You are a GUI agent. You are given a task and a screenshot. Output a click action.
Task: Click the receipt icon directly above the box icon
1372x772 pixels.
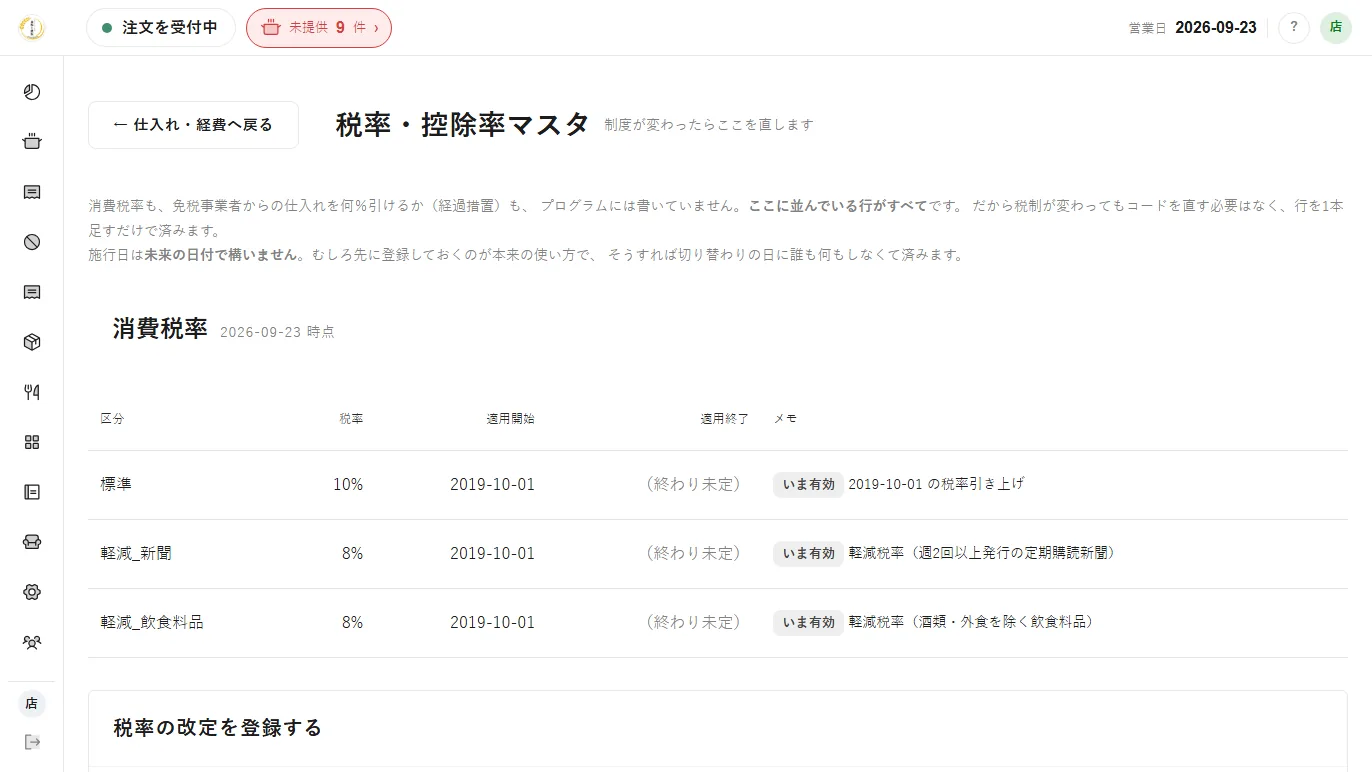(x=32, y=292)
